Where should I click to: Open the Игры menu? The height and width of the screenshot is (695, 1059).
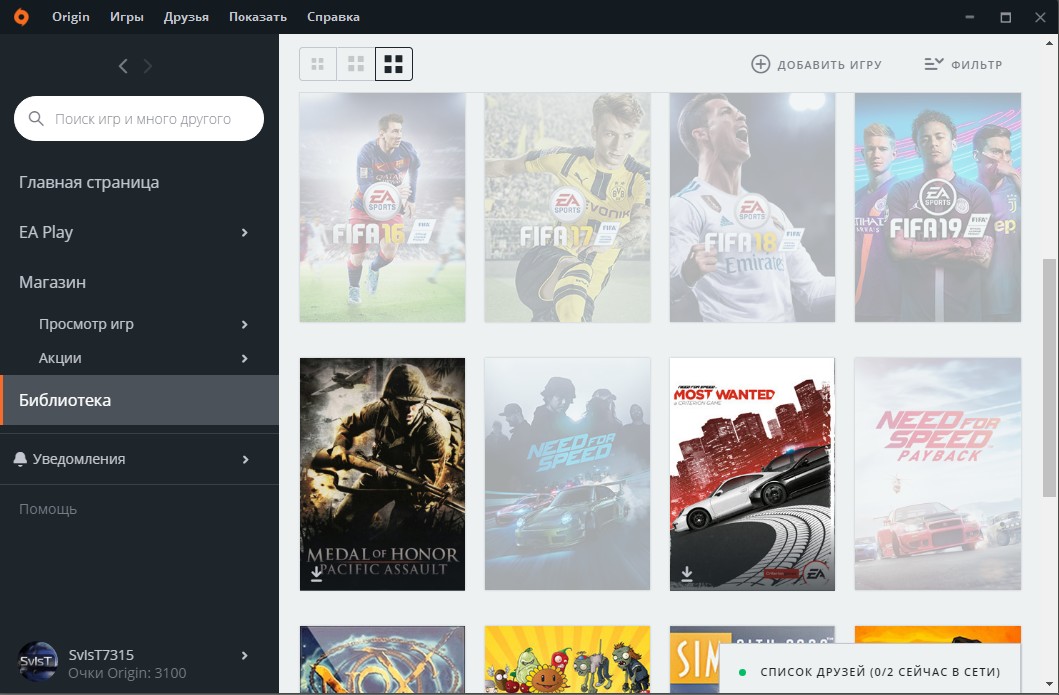pos(127,17)
